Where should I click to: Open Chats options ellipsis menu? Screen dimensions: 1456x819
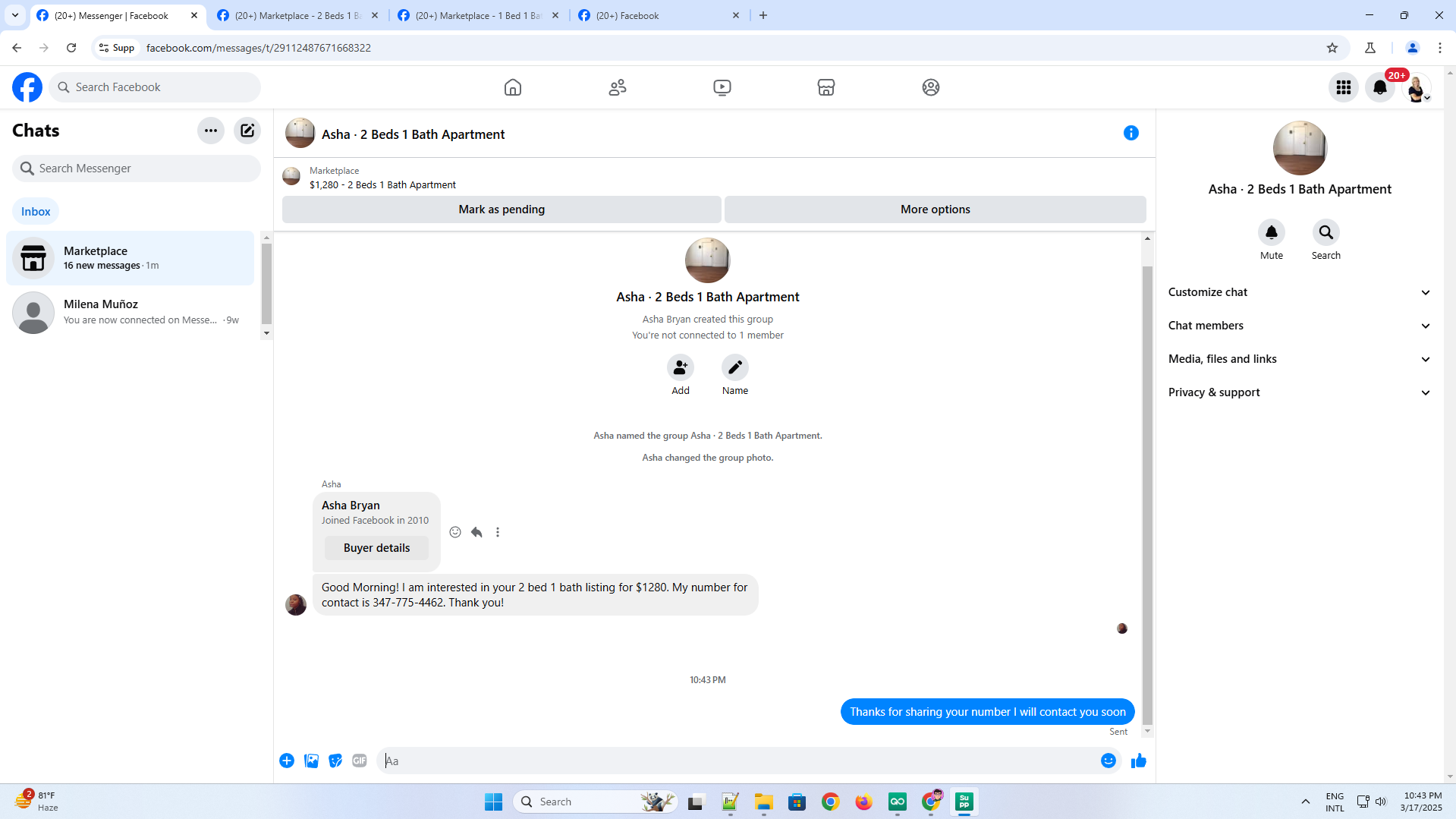click(x=211, y=131)
